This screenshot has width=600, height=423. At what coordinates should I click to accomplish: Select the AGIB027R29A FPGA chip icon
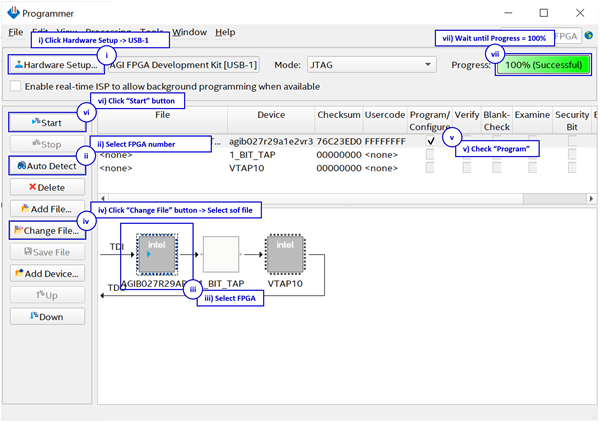click(157, 254)
